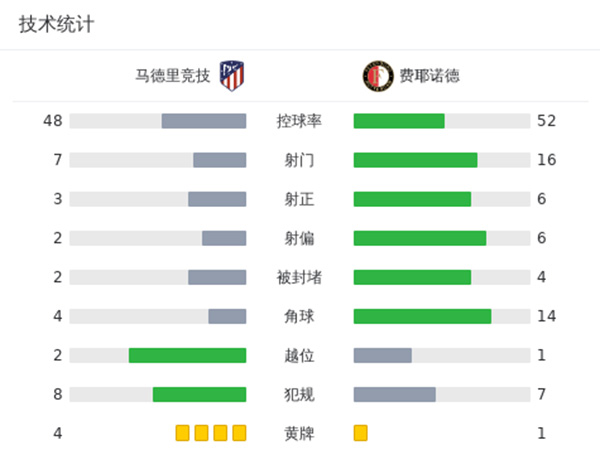
Task: Click the 射门 stat label
Action: click(x=299, y=160)
